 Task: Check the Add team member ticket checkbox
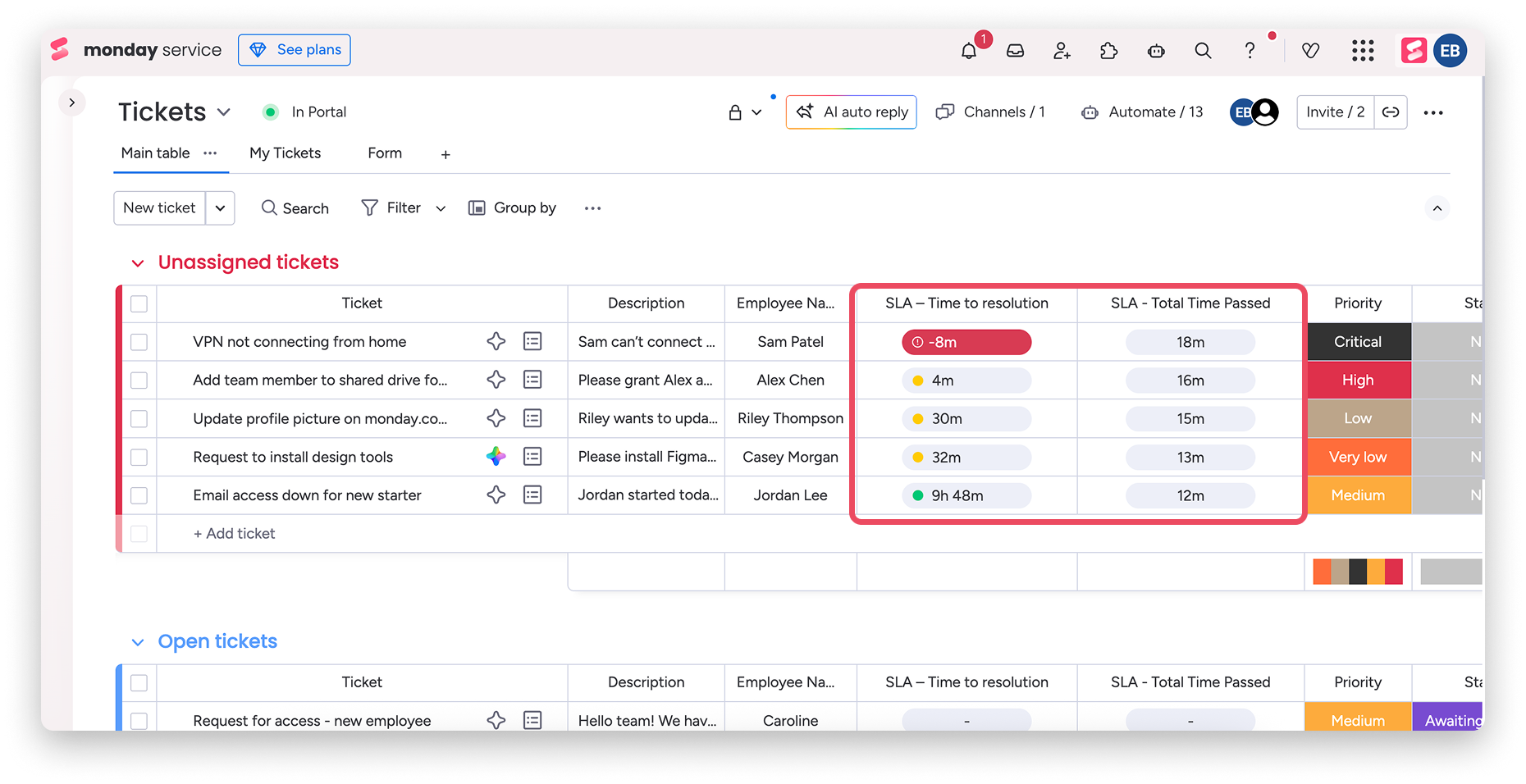pos(139,381)
